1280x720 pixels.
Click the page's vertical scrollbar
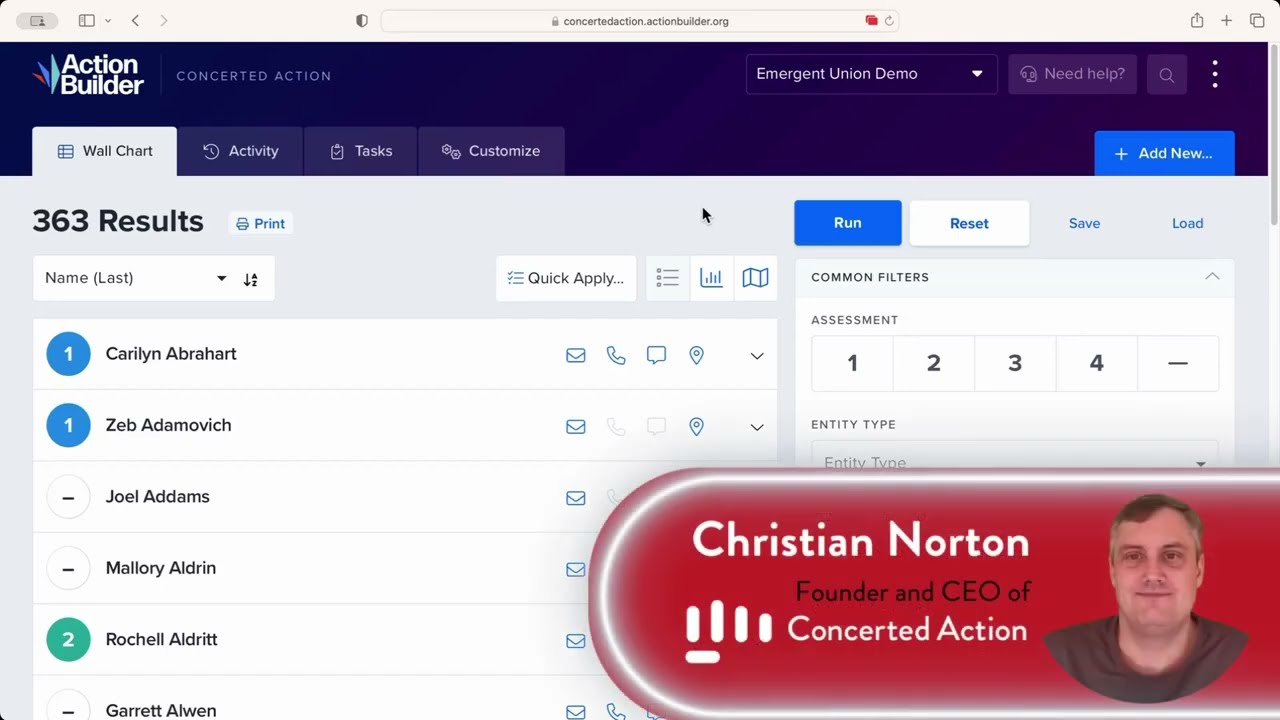[x=1274, y=134]
